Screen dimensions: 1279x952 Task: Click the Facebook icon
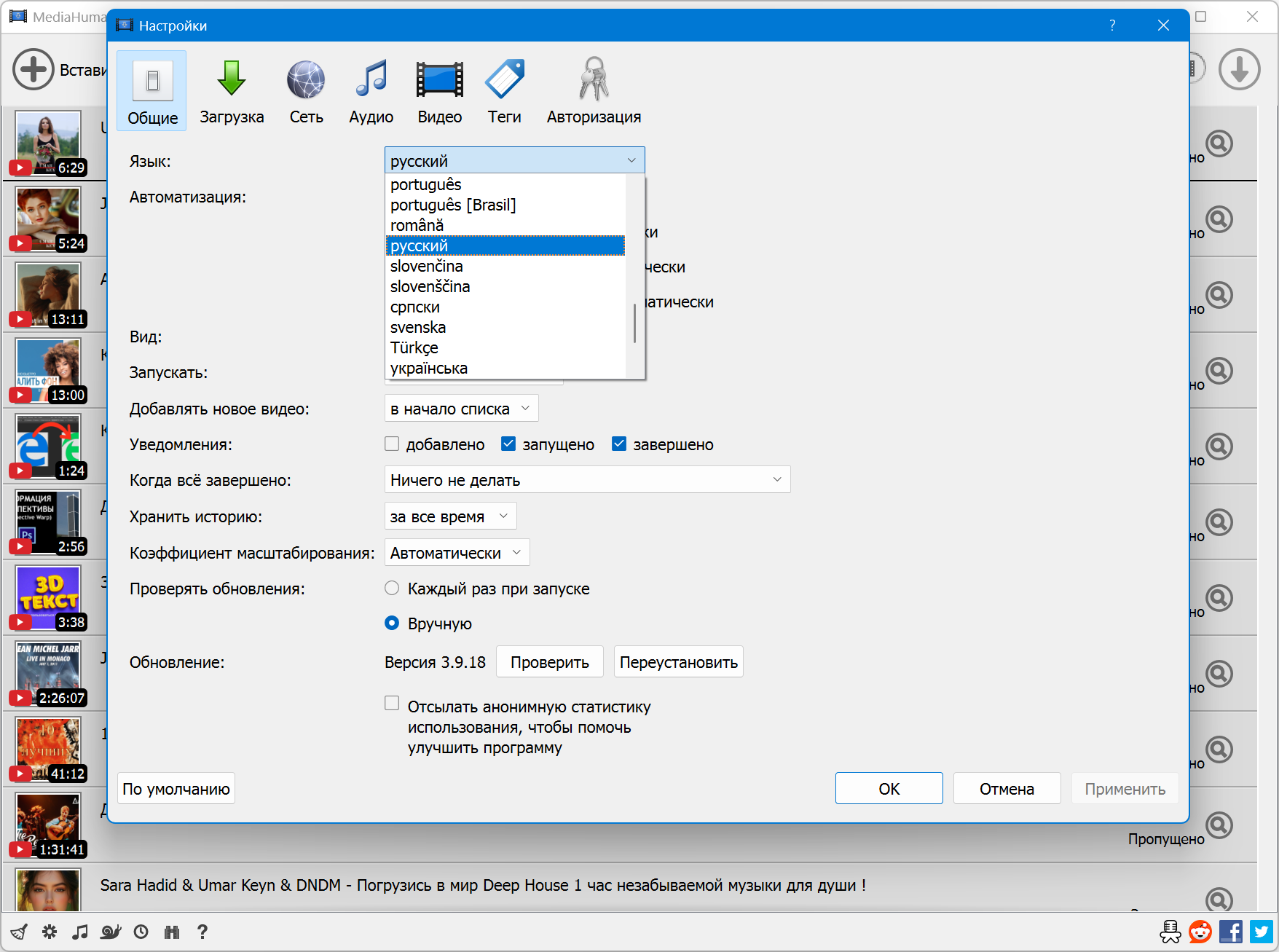1230,932
